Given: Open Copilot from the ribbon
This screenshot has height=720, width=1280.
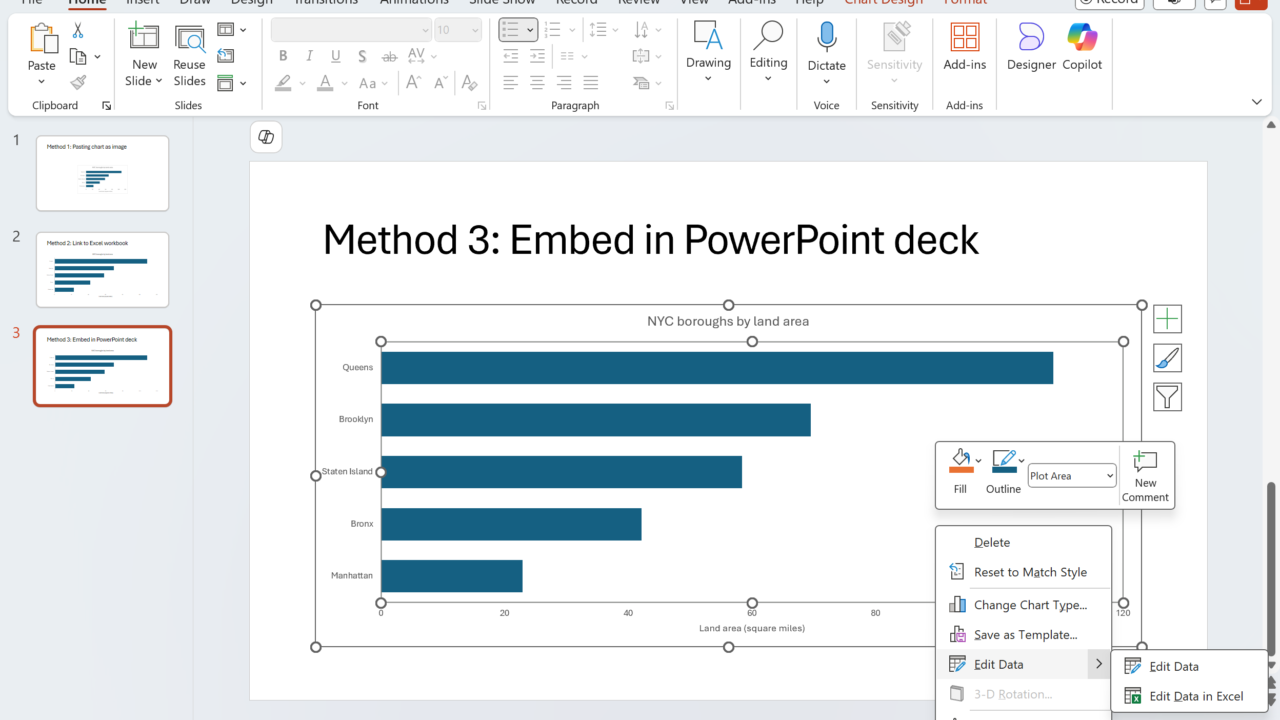Looking at the screenshot, I should point(1082,46).
